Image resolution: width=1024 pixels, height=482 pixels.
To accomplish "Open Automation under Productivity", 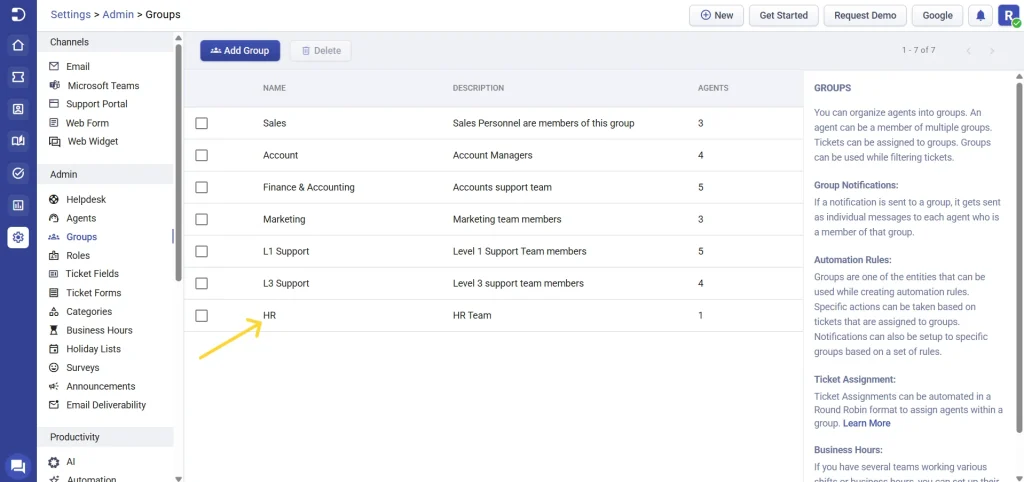I will [x=91, y=479].
